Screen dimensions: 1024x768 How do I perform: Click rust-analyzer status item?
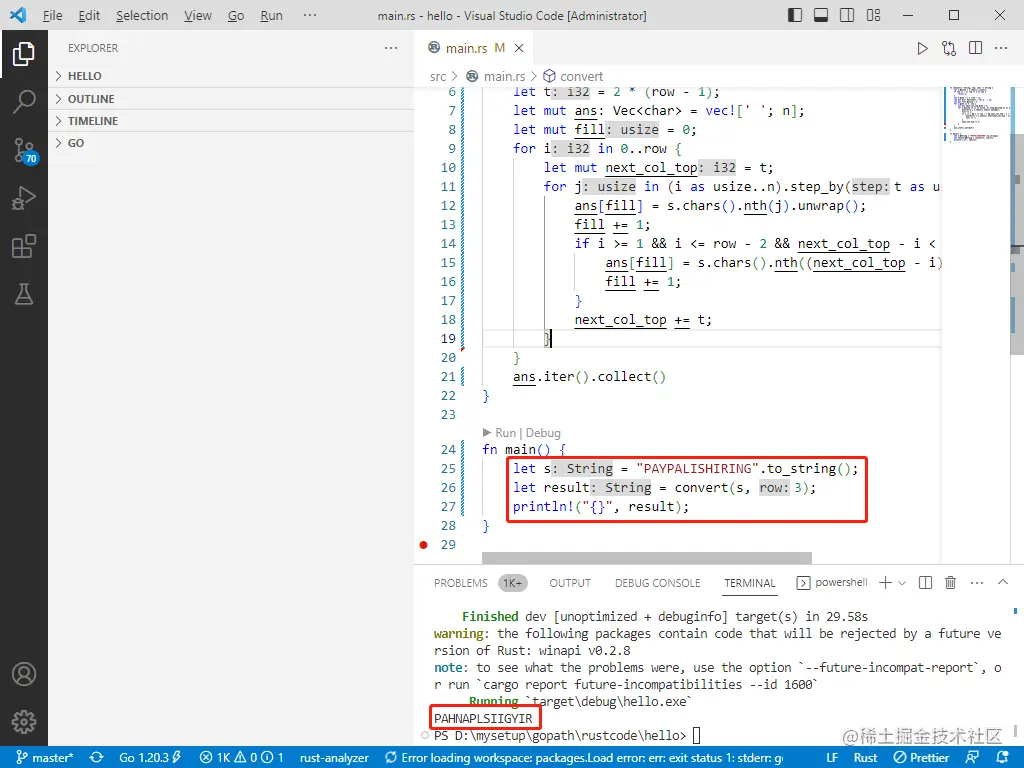(x=334, y=758)
